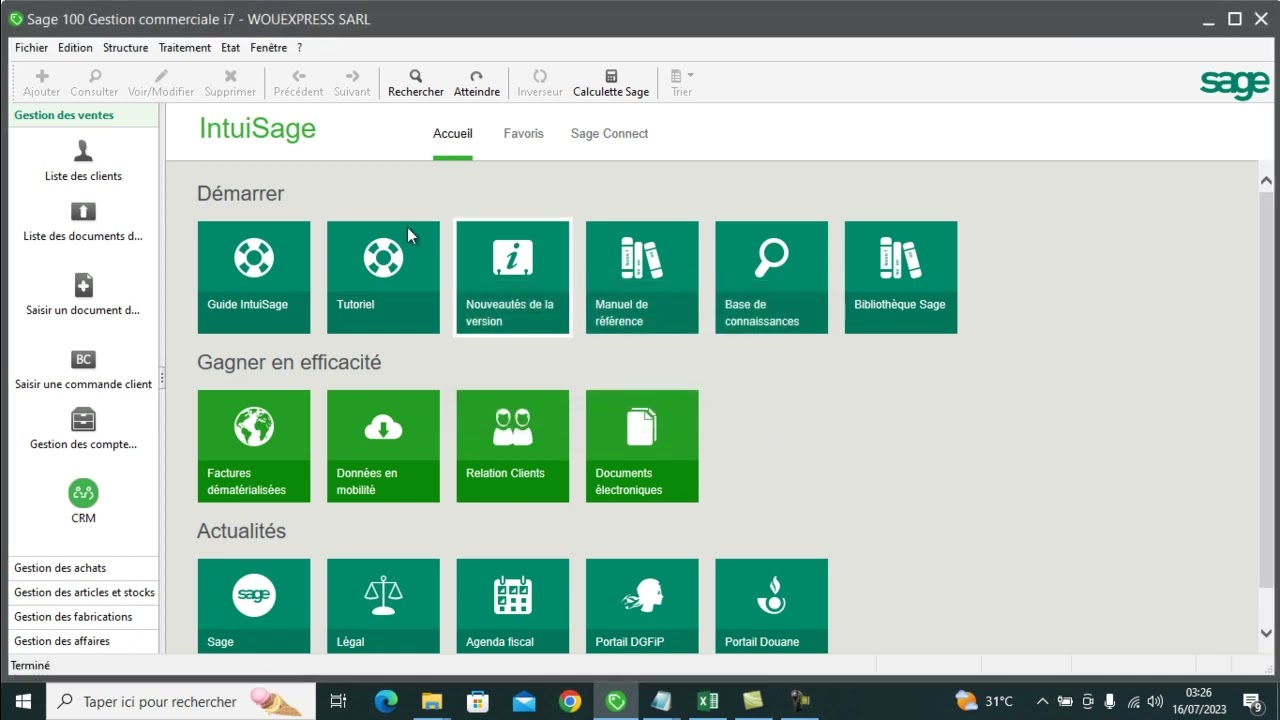The height and width of the screenshot is (720, 1280).
Task: Expand Gestion des articles et stocks section
Action: tap(83, 592)
